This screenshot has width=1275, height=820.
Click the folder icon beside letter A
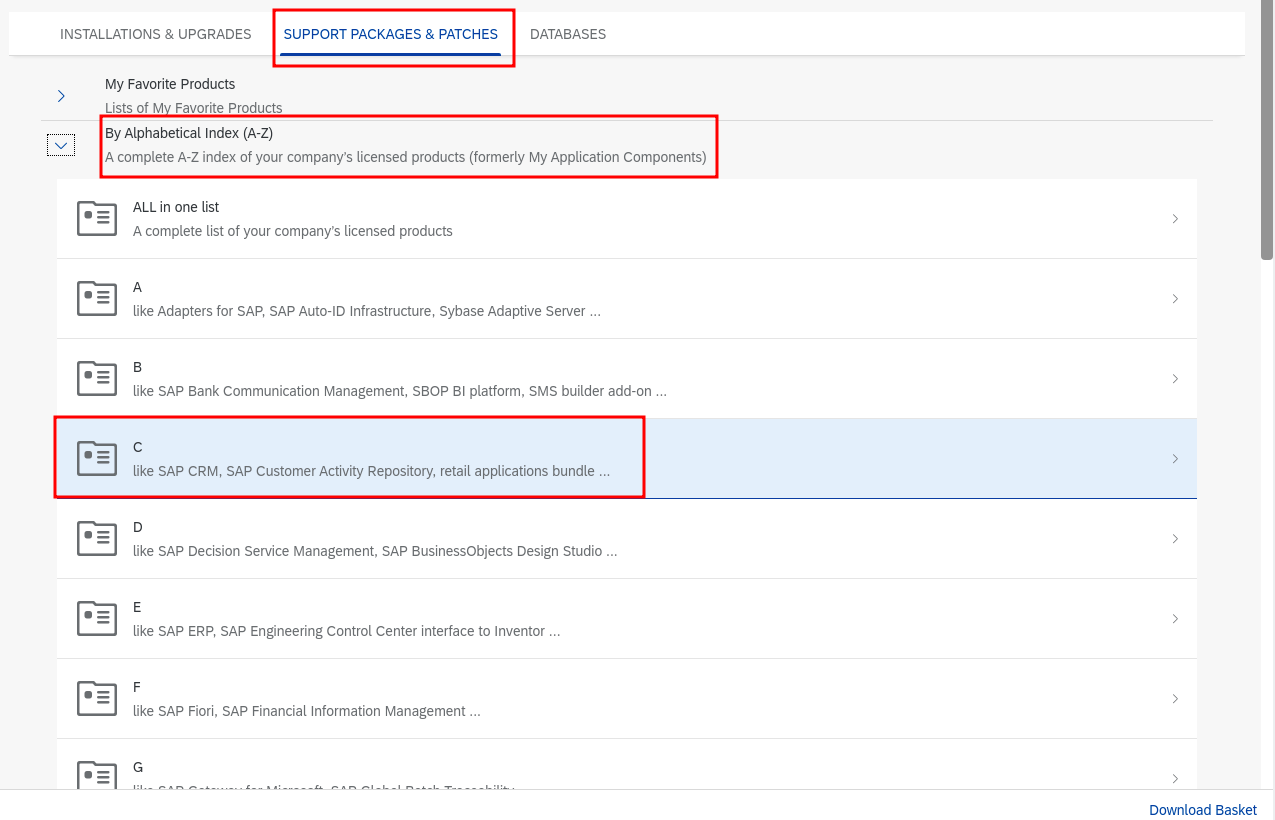tap(97, 299)
